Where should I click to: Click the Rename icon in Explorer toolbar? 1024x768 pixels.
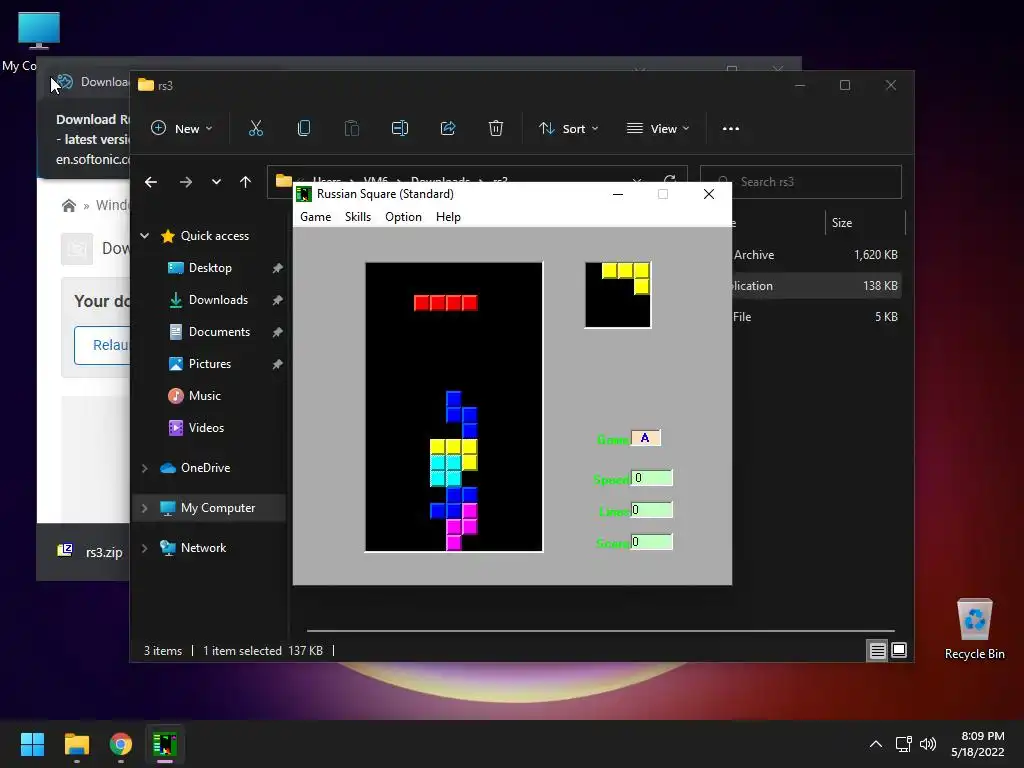[400, 129]
